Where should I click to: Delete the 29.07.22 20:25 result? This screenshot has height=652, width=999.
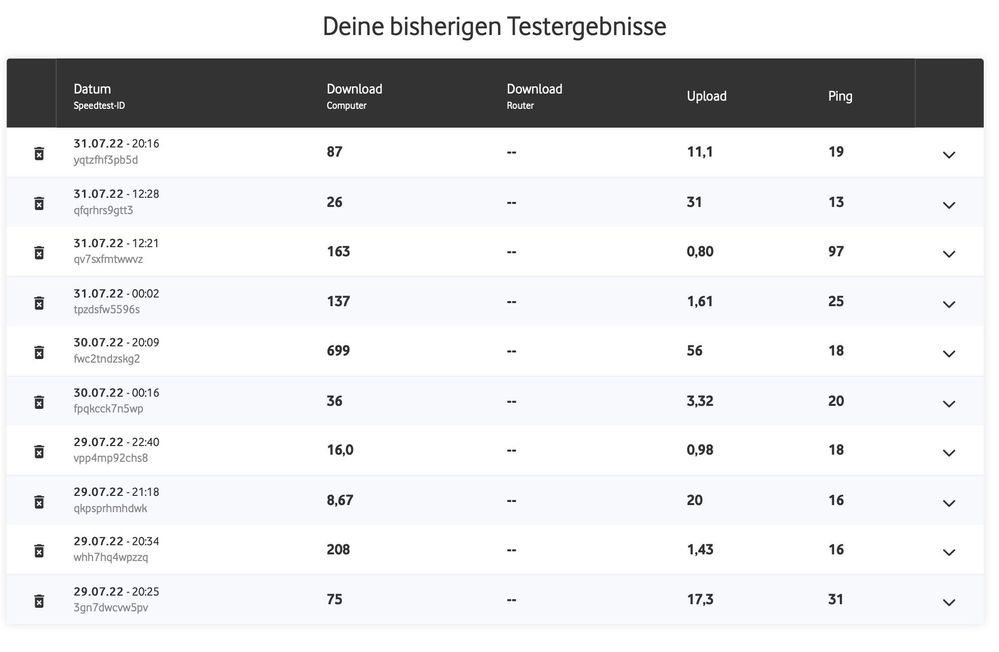click(x=39, y=601)
